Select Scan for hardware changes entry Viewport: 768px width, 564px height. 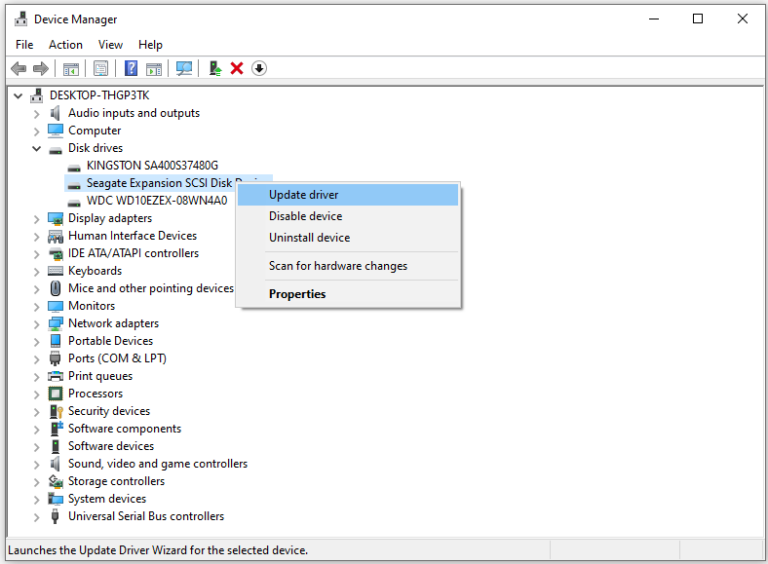(x=348, y=266)
